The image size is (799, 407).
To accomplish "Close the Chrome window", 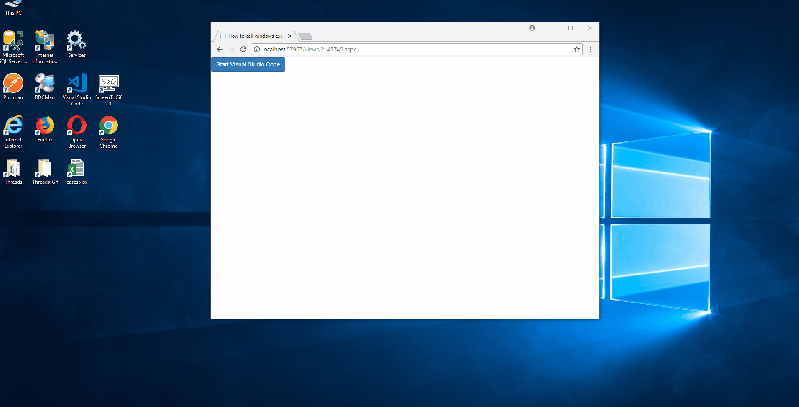I will coord(590,28).
